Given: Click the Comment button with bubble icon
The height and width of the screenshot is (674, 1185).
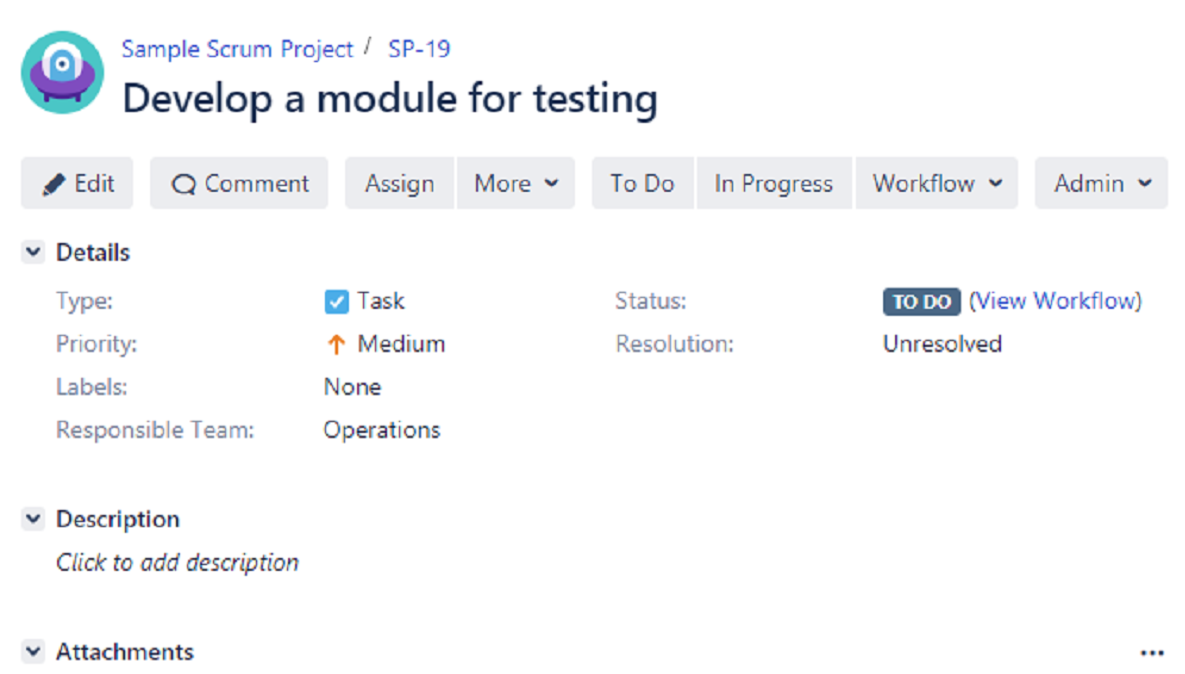Looking at the screenshot, I should (239, 184).
